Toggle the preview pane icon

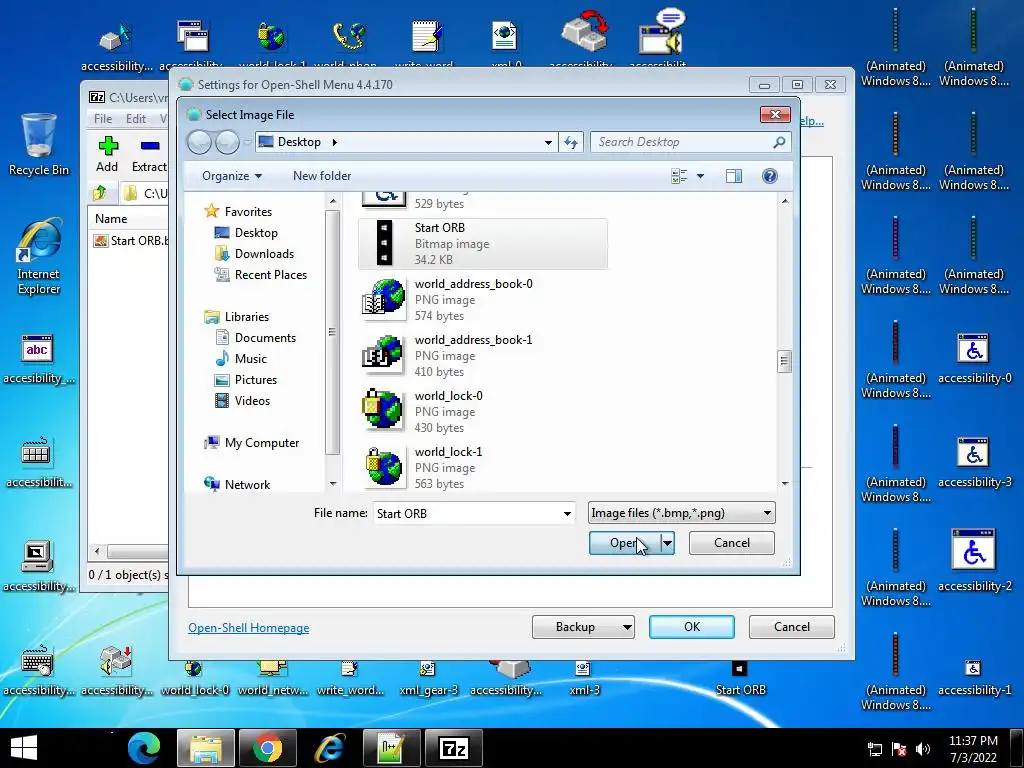click(734, 176)
